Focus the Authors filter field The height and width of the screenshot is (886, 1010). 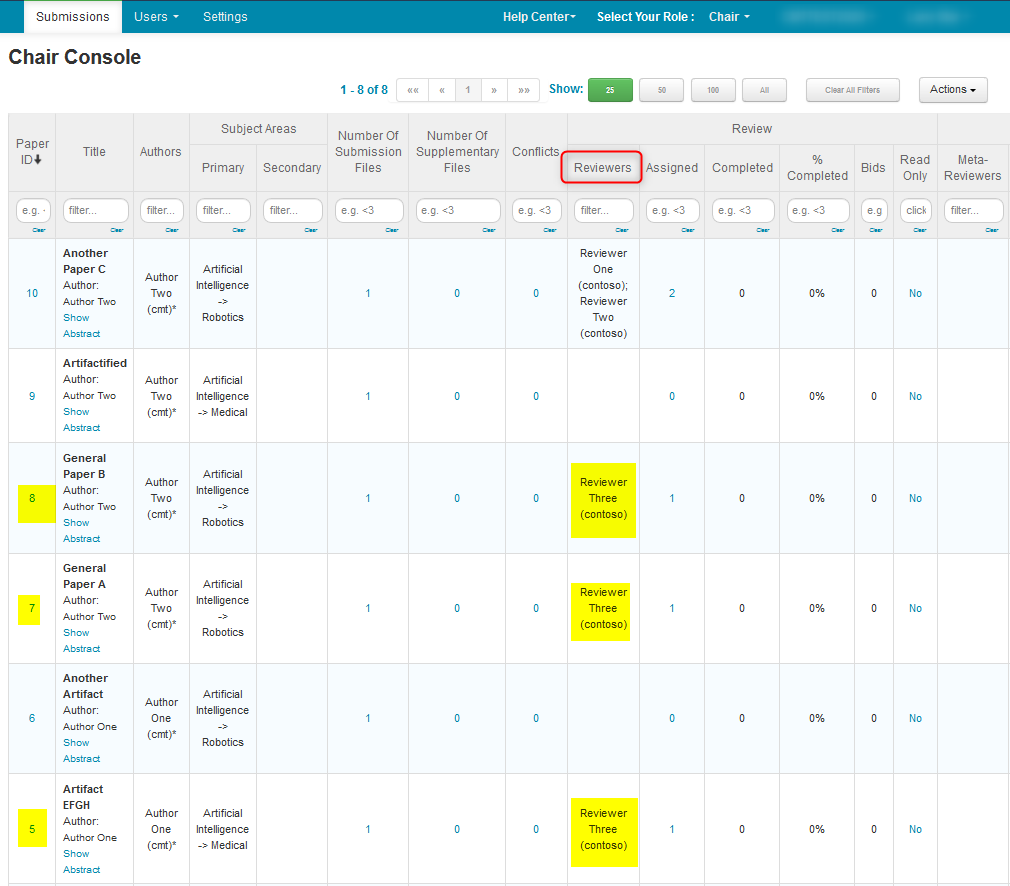[162, 211]
